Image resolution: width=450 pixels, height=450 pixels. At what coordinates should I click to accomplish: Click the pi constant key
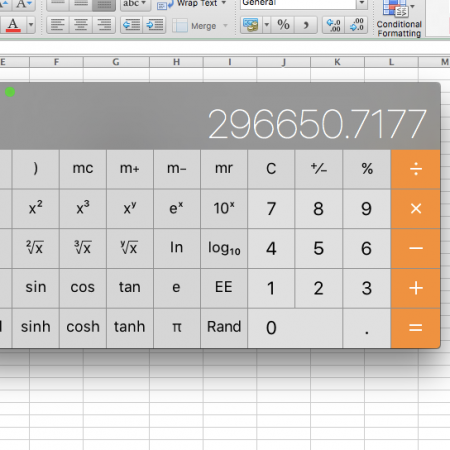(177, 328)
